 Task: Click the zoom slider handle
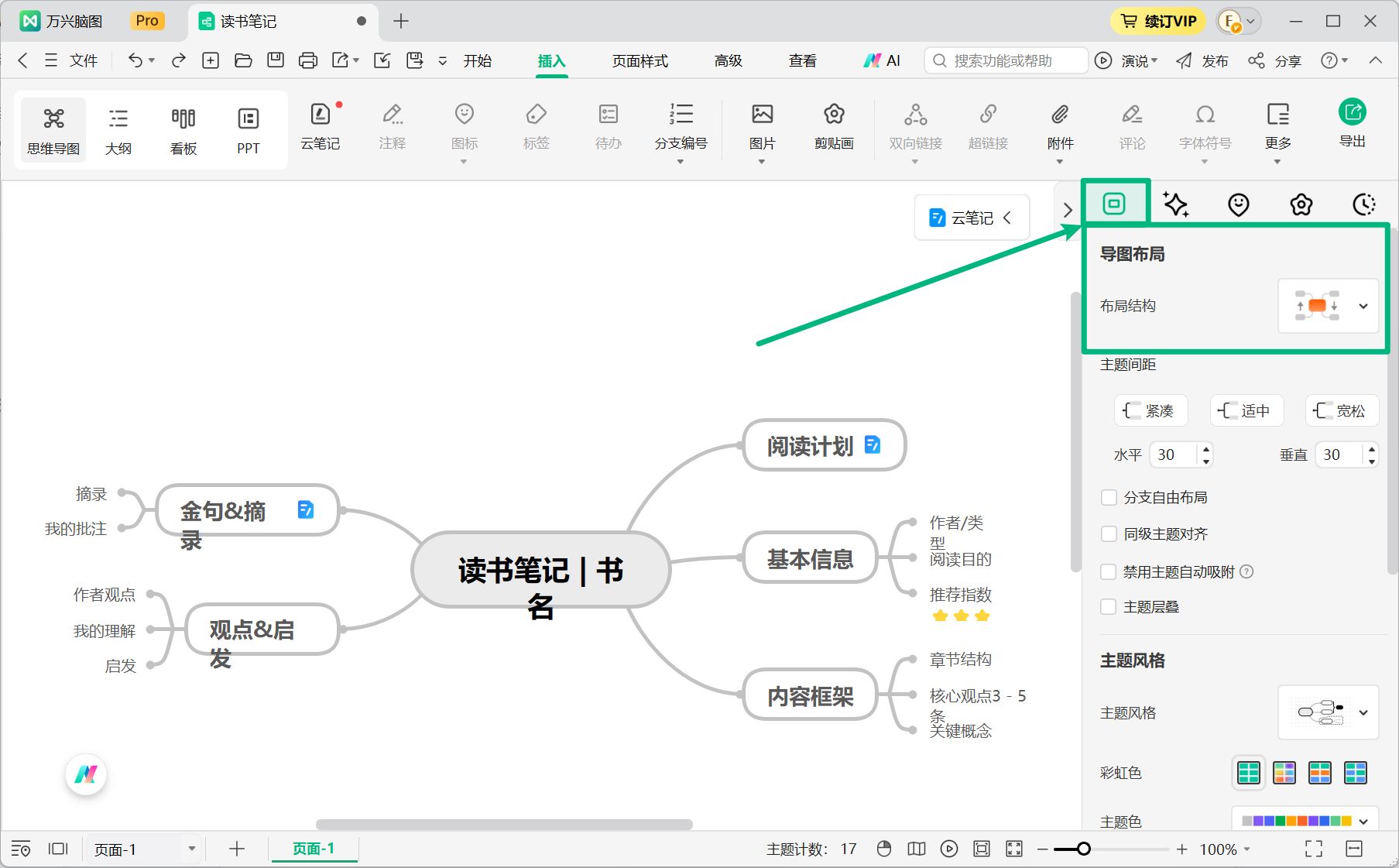[1084, 849]
